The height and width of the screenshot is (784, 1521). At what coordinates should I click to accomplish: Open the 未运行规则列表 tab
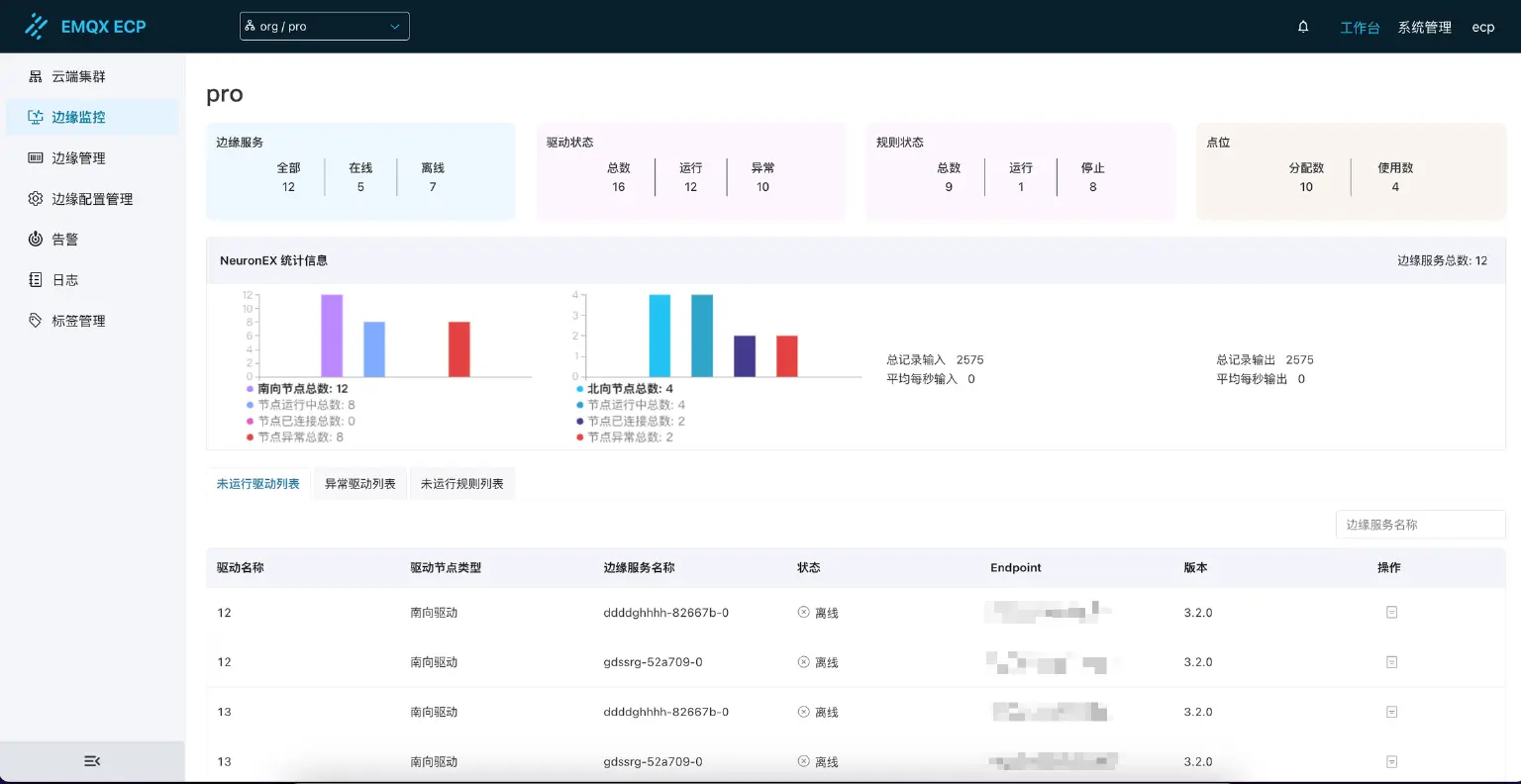(x=461, y=483)
